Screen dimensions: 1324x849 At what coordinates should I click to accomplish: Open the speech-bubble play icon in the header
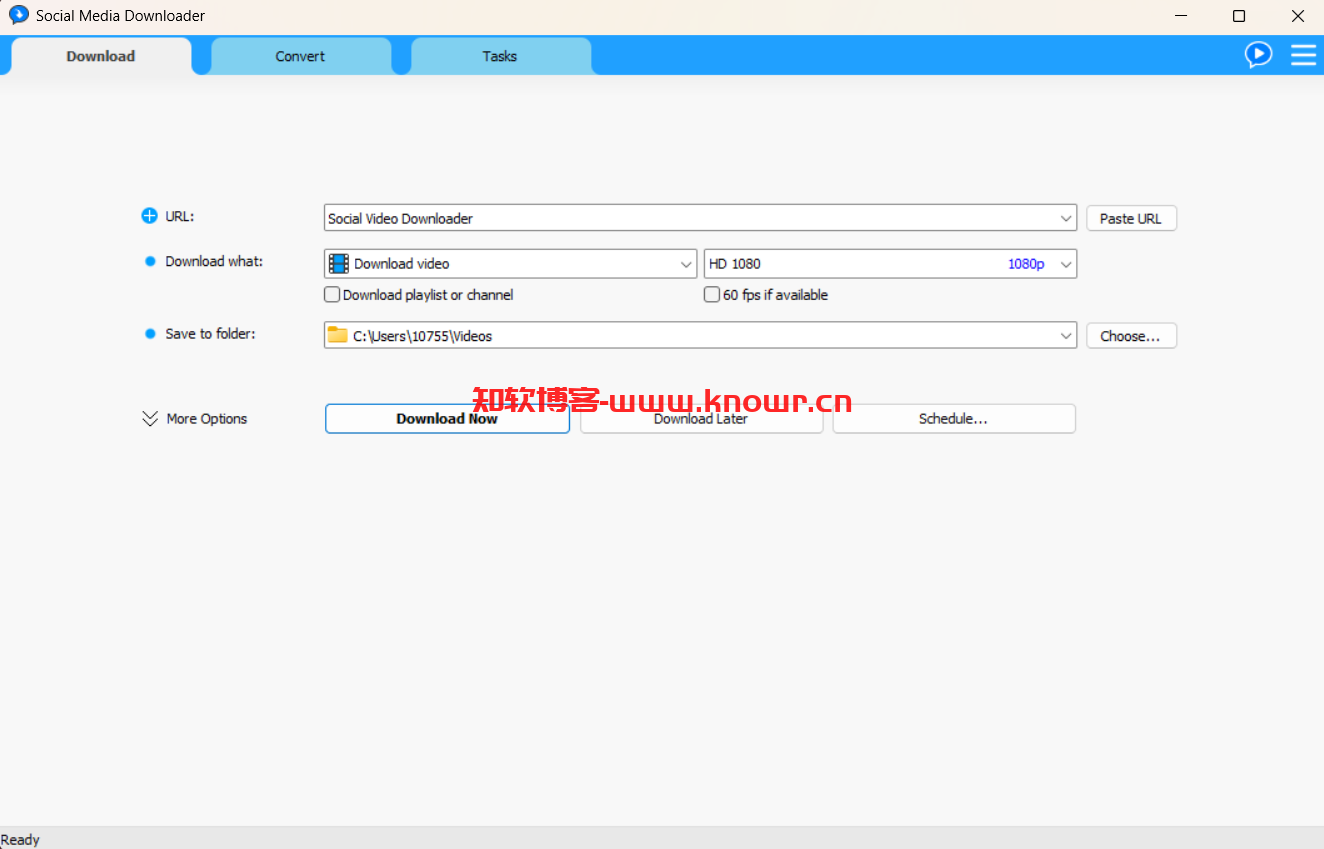click(1258, 55)
